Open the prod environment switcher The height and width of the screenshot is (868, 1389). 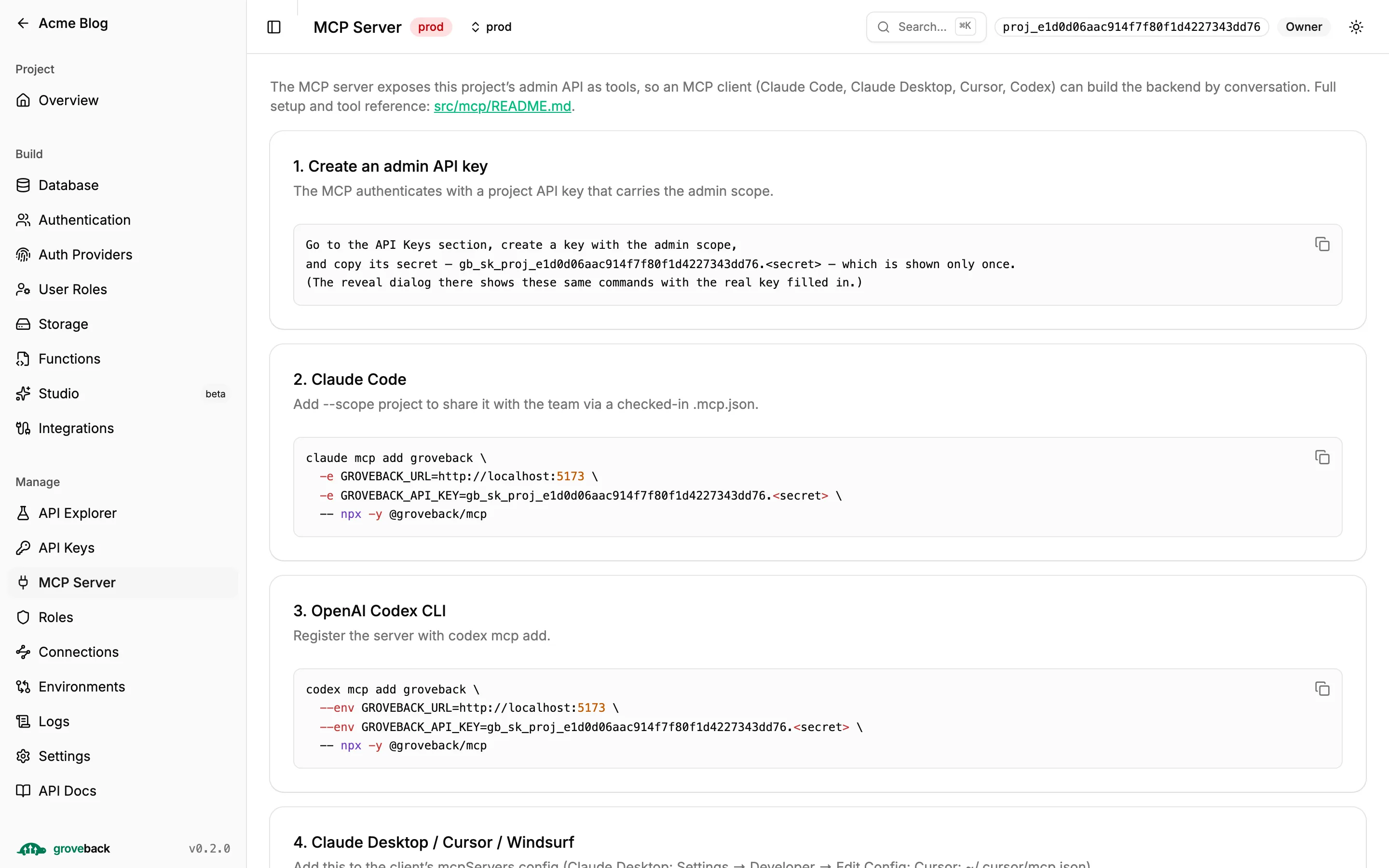tap(491, 27)
